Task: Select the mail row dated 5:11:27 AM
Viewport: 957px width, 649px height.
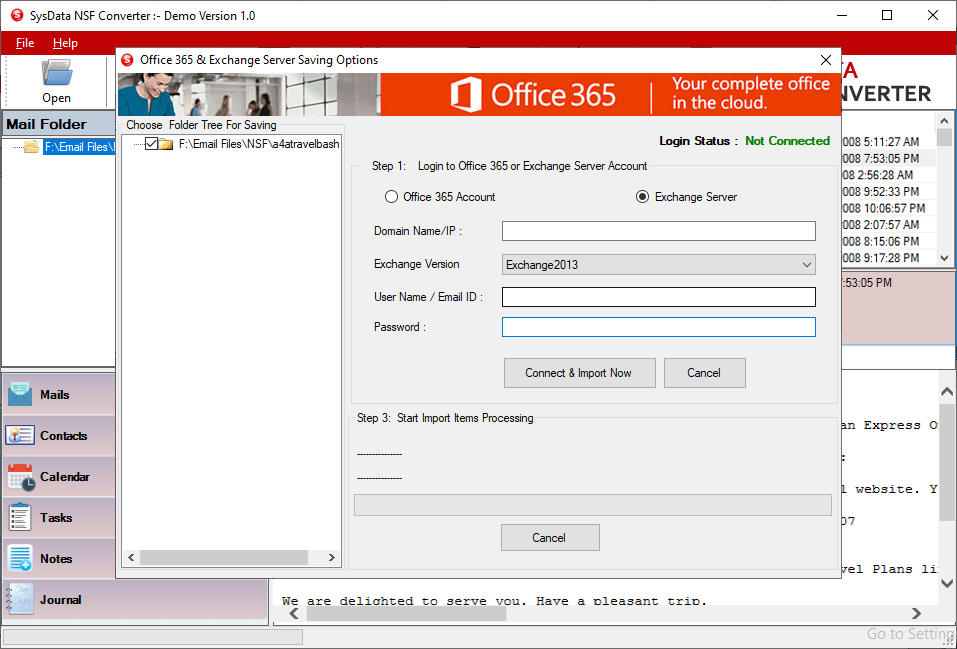Action: tap(888, 142)
